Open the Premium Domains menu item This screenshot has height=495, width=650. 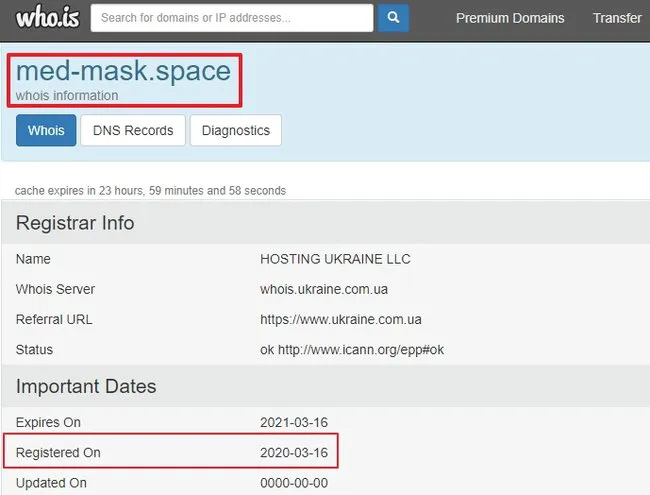click(x=510, y=18)
